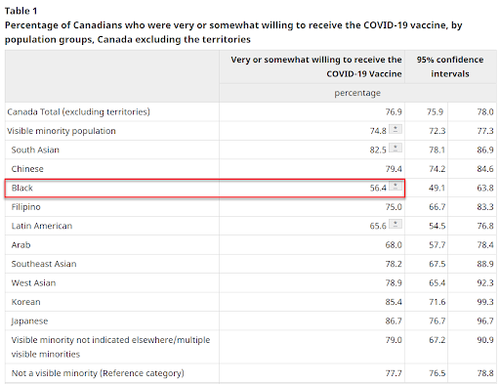The height and width of the screenshot is (384, 500).
Task: Click the Canada Total (excluding territories) row label
Action: click(x=79, y=112)
